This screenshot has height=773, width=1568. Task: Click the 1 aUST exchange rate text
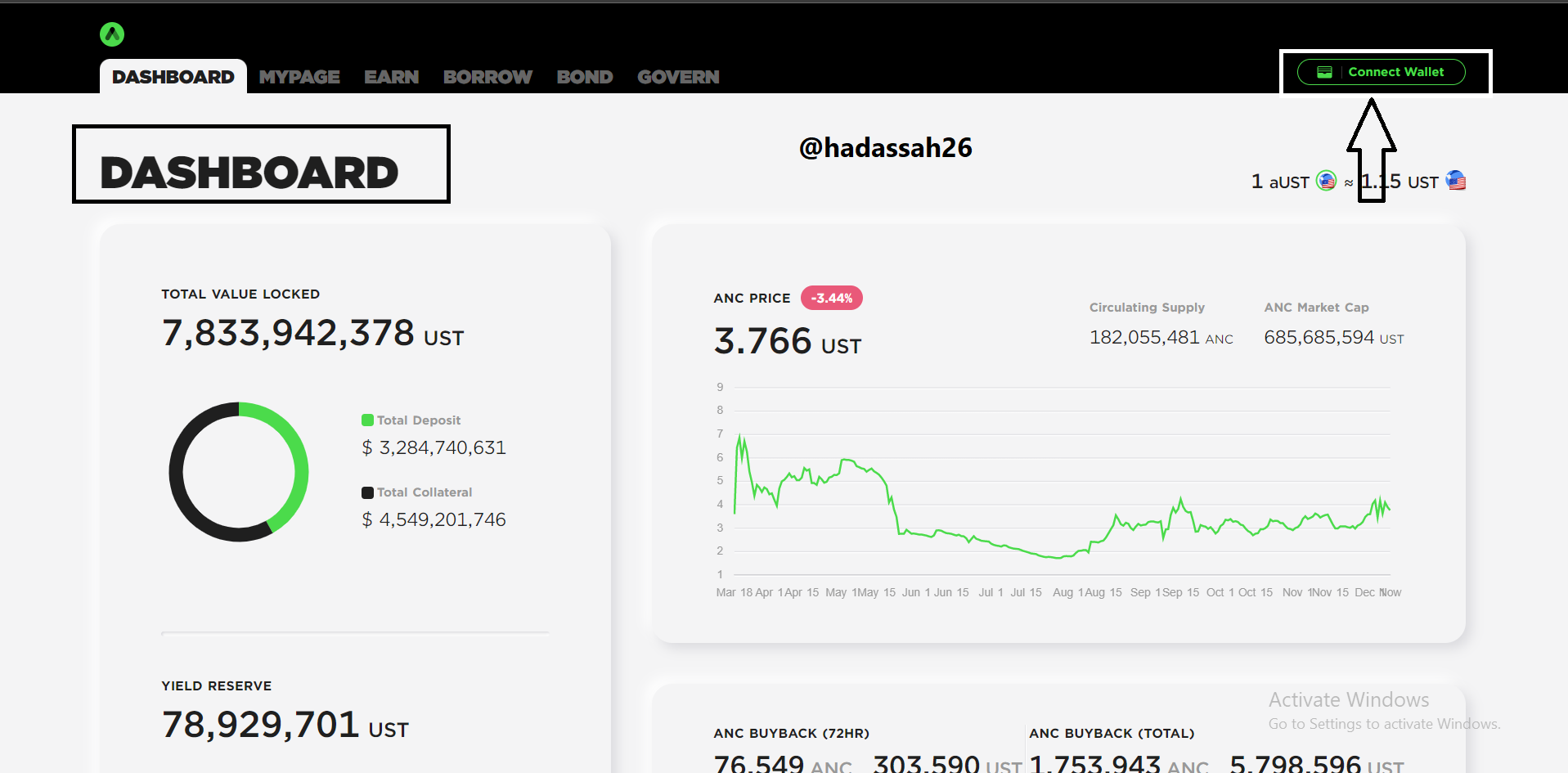tap(1280, 182)
